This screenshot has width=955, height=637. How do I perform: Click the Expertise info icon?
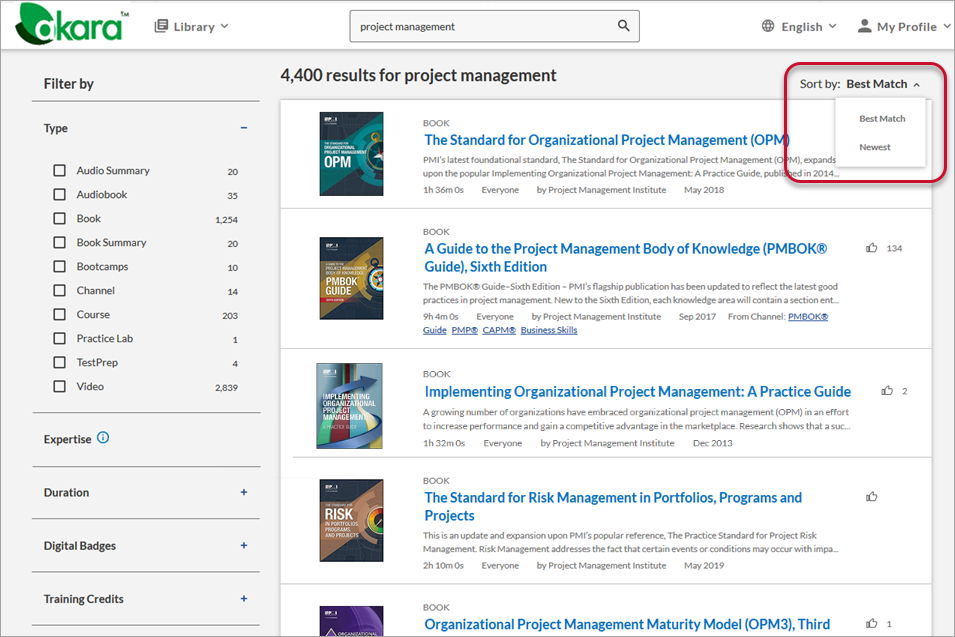tap(103, 438)
